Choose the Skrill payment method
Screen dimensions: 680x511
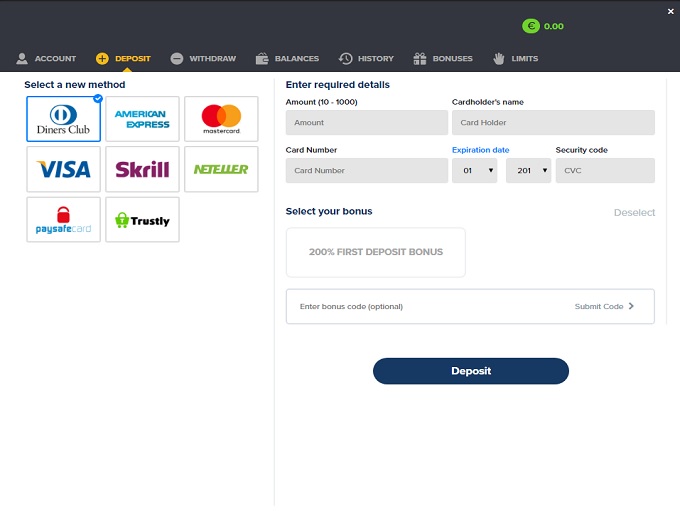point(142,169)
